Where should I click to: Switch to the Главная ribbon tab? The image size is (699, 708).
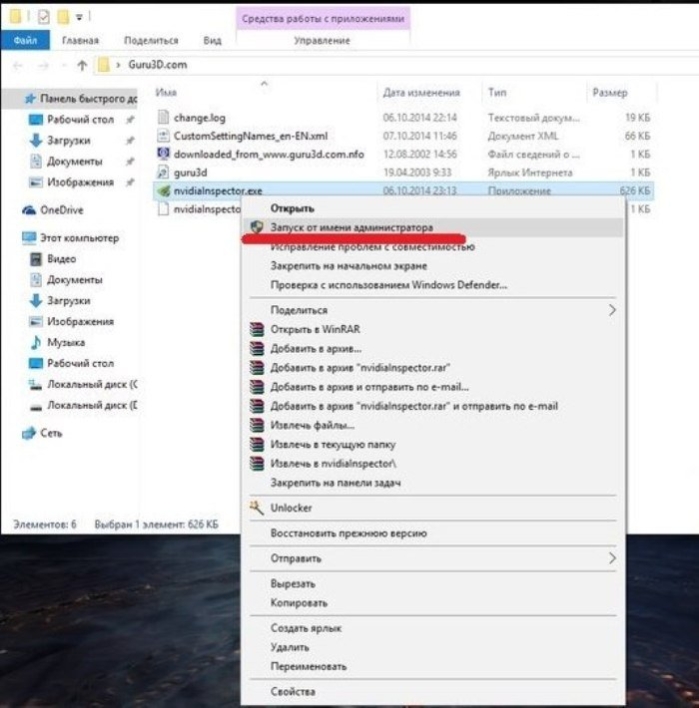(x=80, y=40)
